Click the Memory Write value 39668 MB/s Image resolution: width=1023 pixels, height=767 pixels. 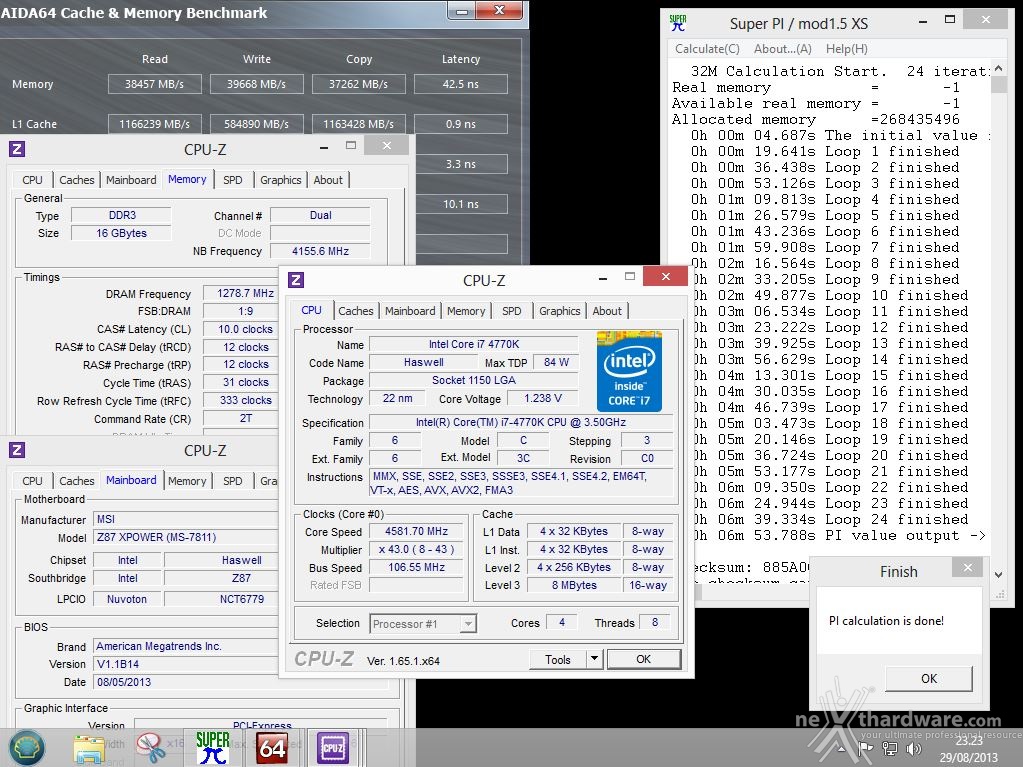256,84
